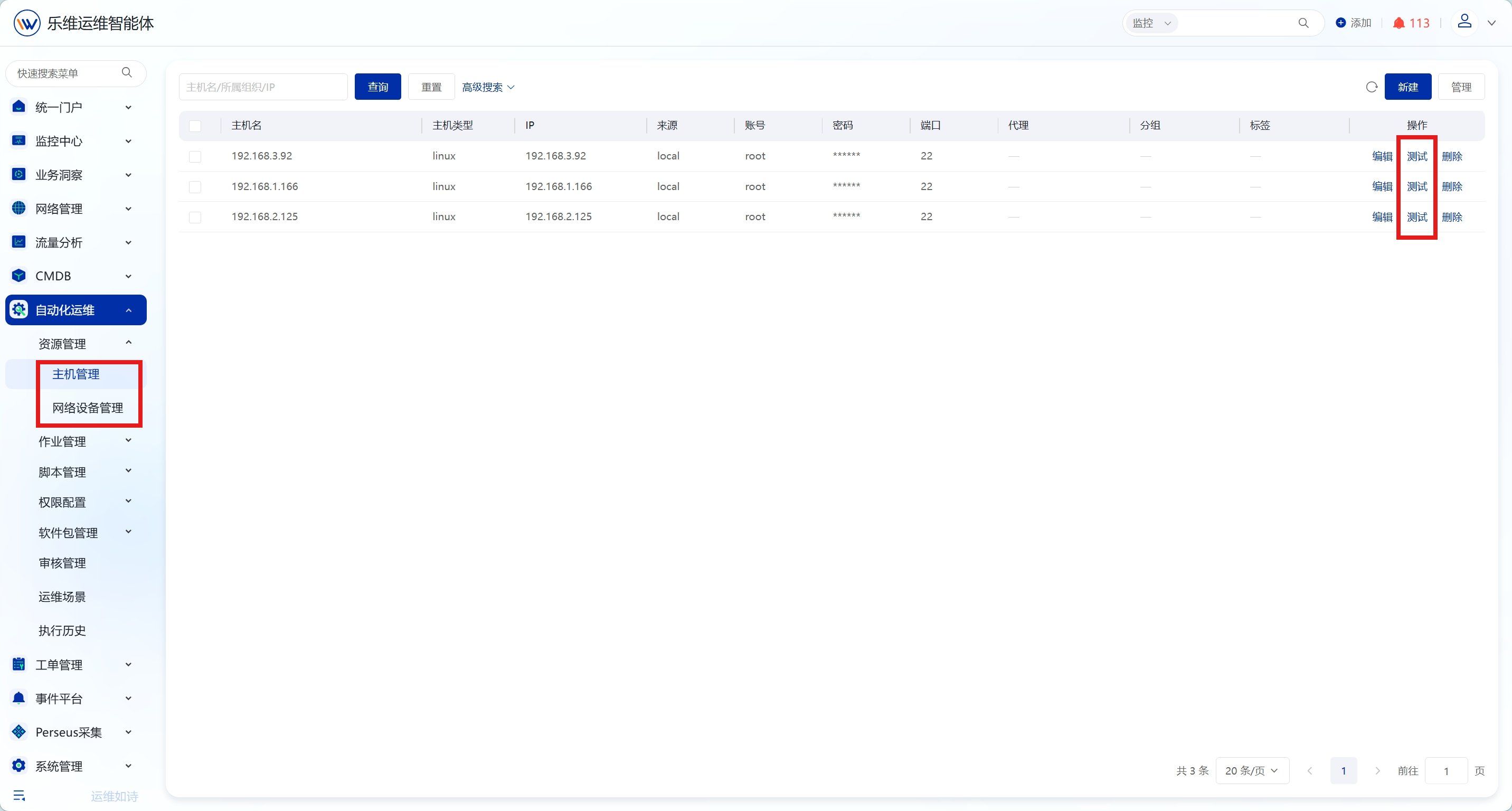Check the box for host 192.168.3.92
Image resolution: width=1512 pixels, height=811 pixels.
pyautogui.click(x=195, y=156)
